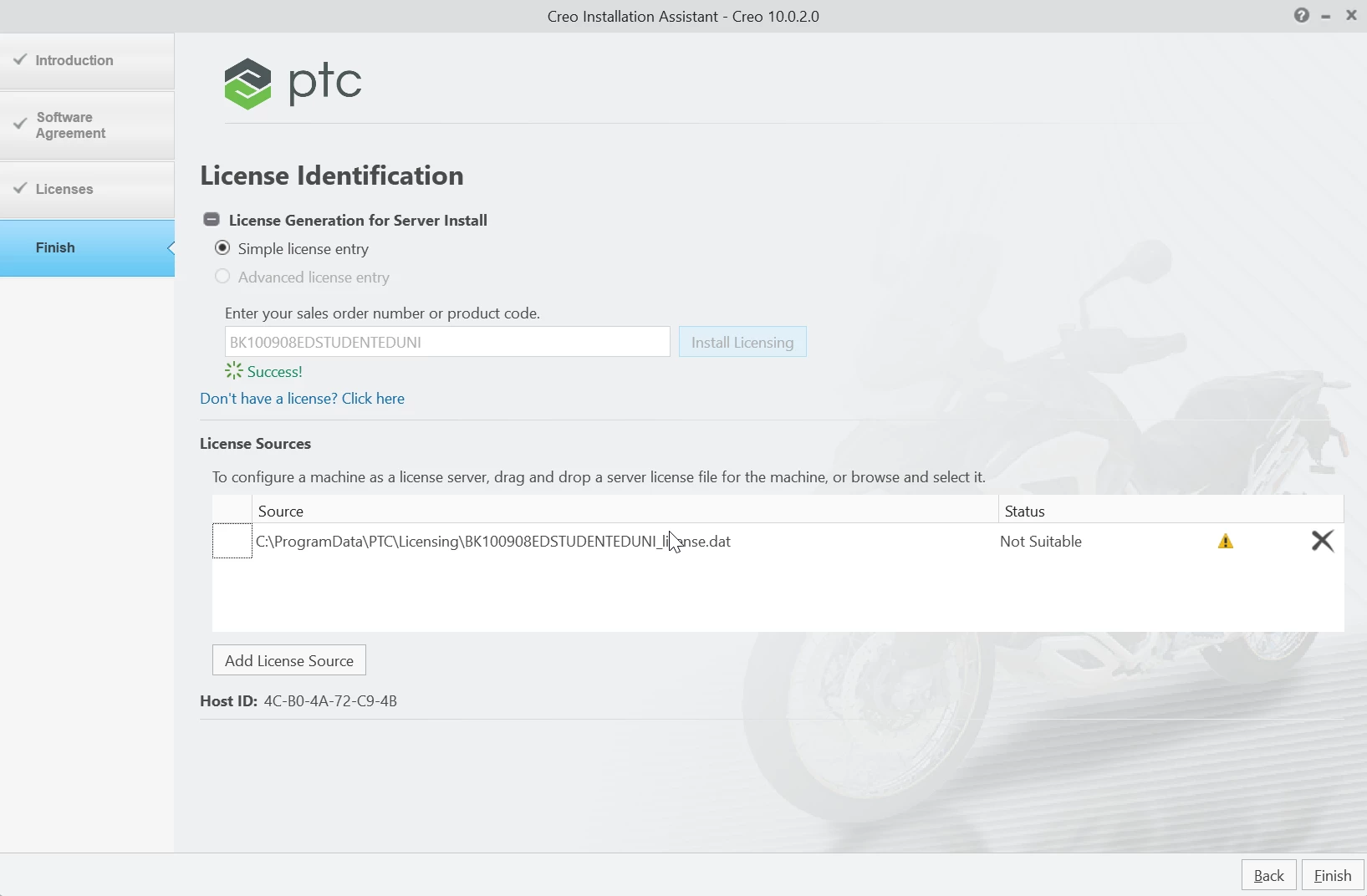The height and width of the screenshot is (896, 1367).
Task: Click the Status column header
Action: point(1171,511)
